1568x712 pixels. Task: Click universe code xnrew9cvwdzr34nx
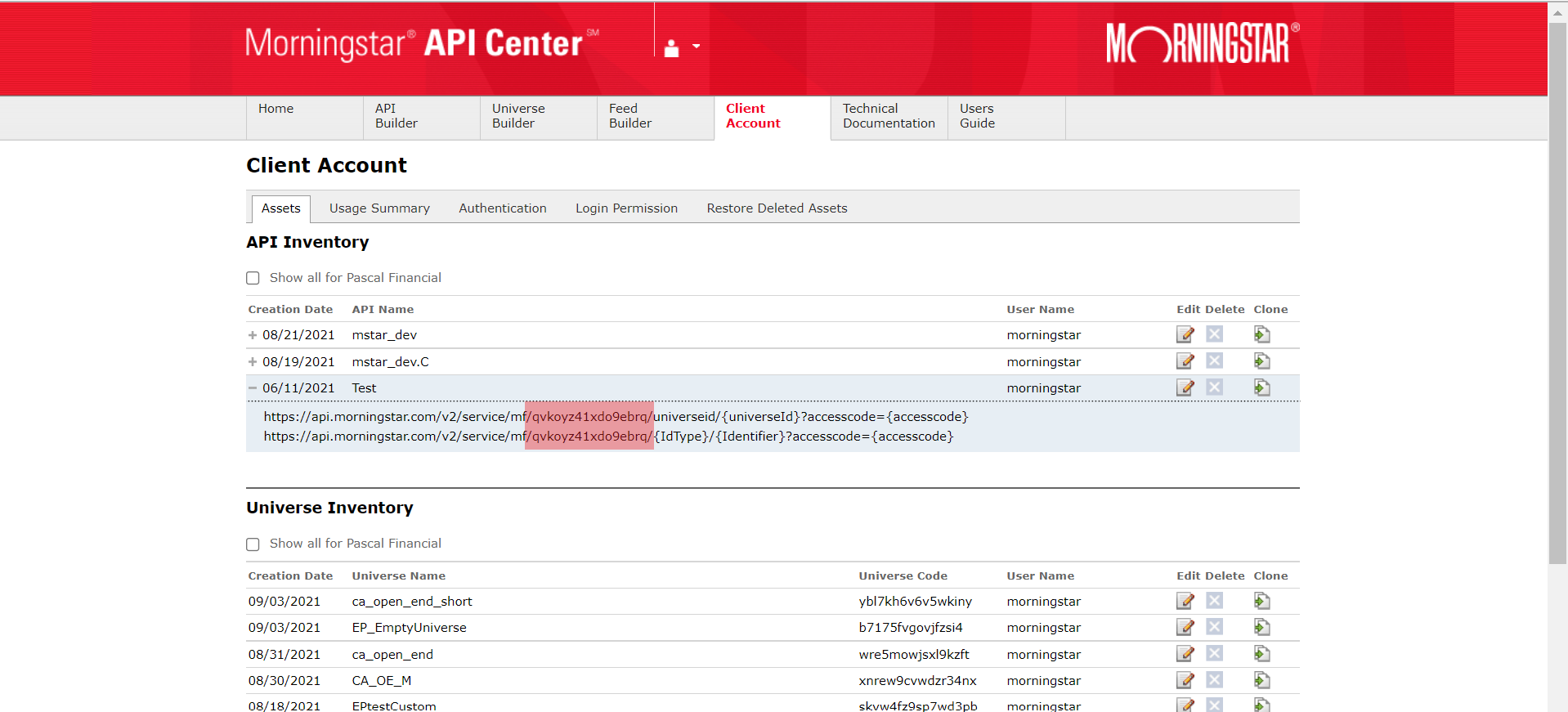pos(917,681)
